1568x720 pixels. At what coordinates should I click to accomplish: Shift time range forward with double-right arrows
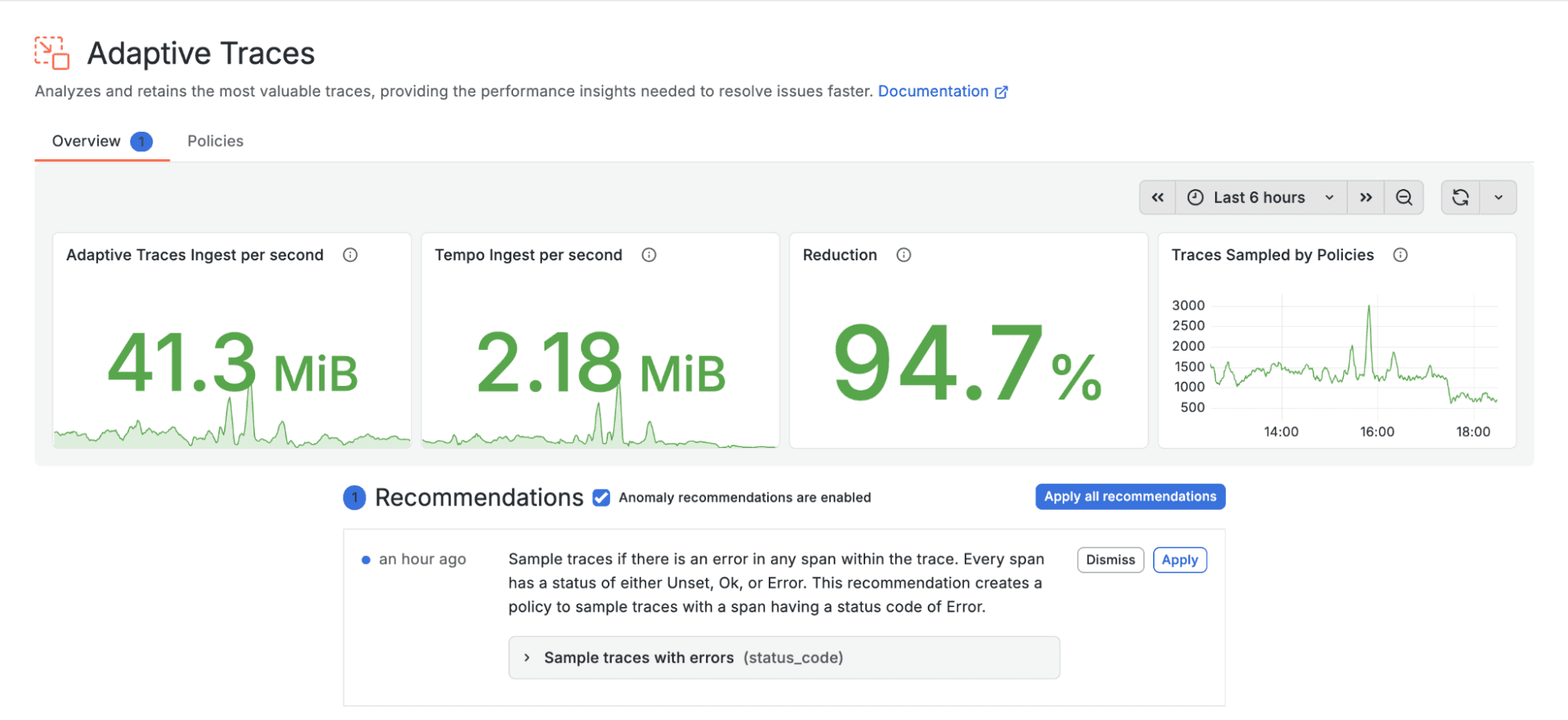coord(1366,198)
